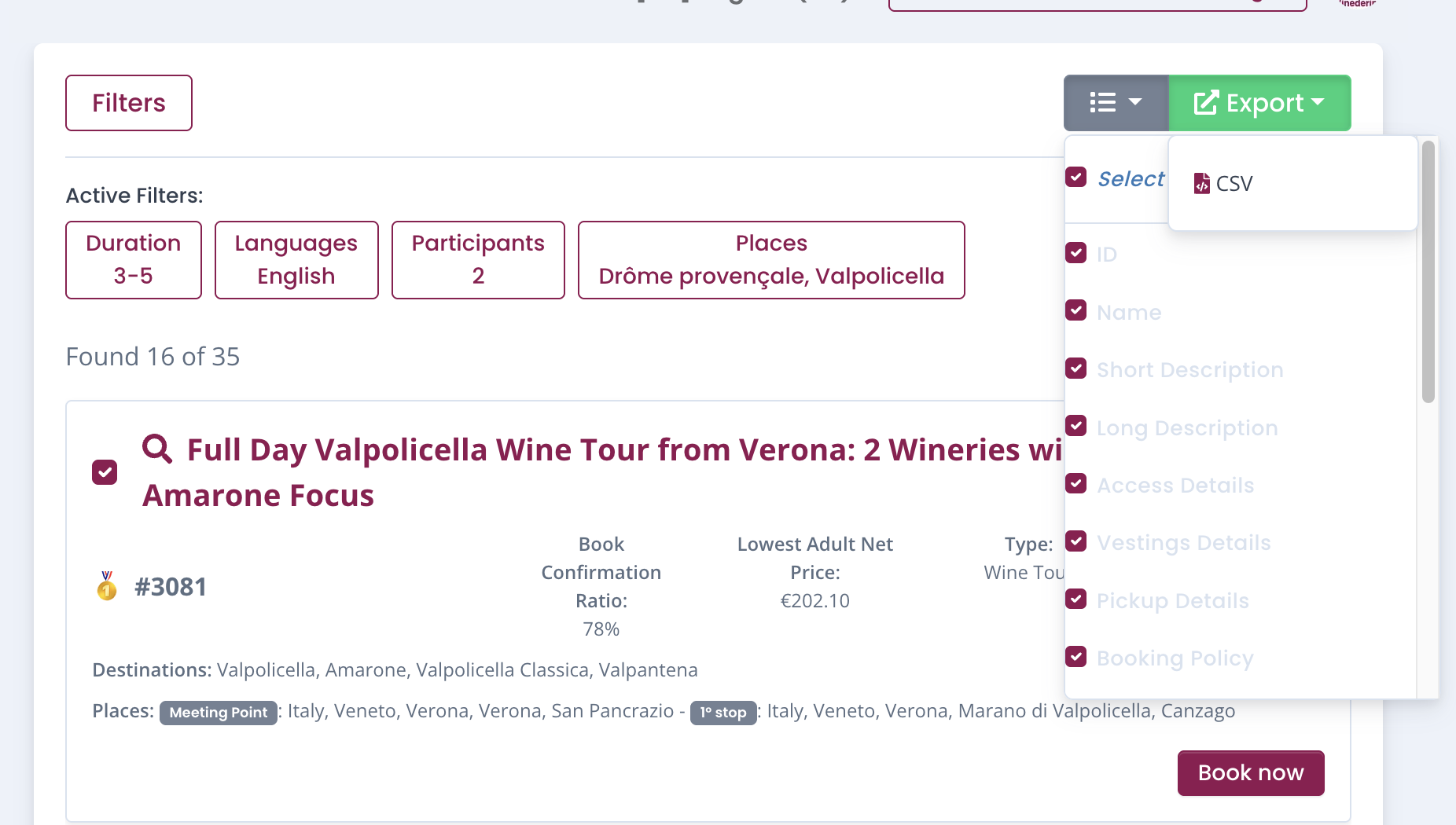Click the gold medal icon near #3081
Screen dimensions: 1456x825
coord(107,586)
